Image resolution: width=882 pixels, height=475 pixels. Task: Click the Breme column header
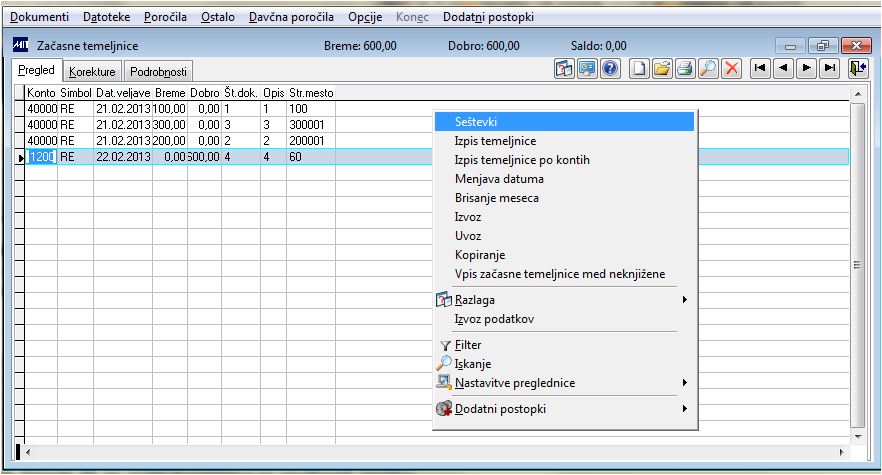pyautogui.click(x=170, y=93)
